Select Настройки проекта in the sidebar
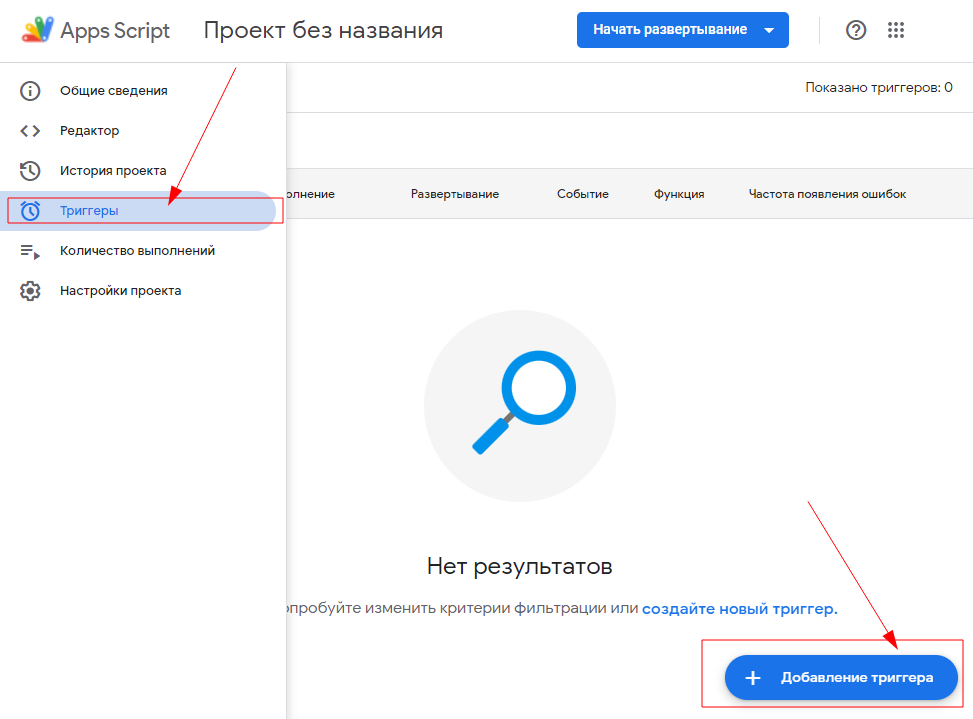The image size is (973, 719). 123,290
